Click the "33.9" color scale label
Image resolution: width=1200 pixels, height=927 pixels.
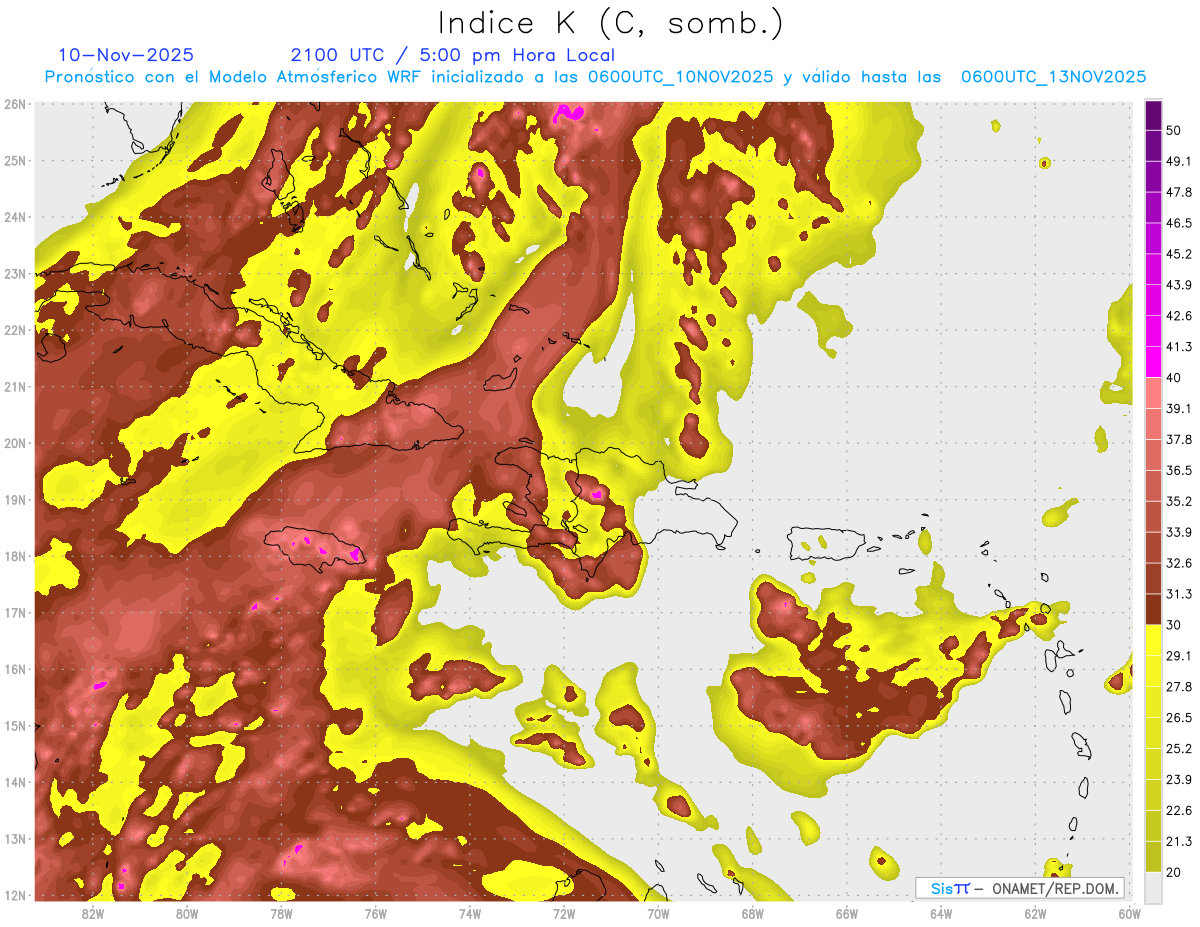coord(1179,532)
